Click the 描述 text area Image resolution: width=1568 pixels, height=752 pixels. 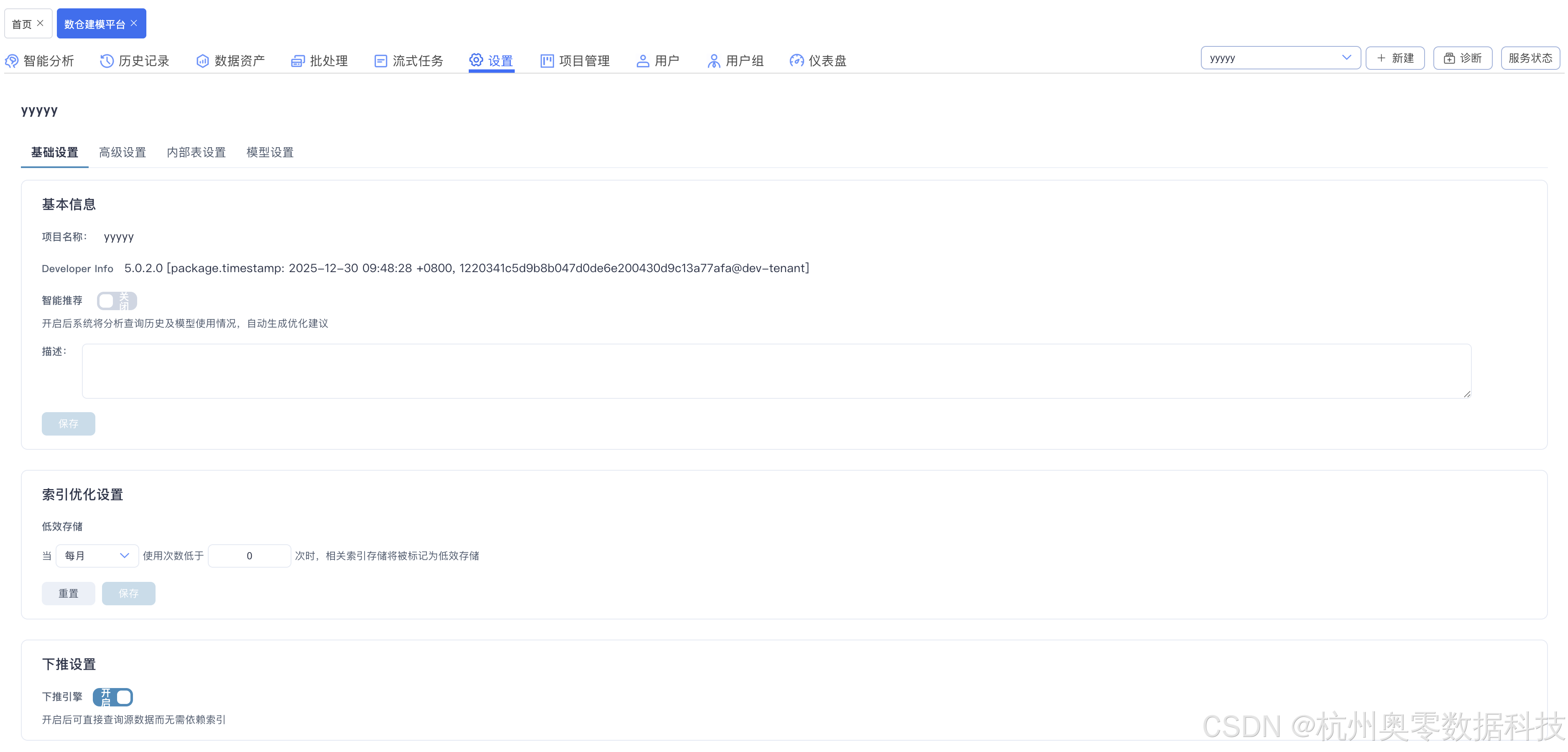(777, 371)
